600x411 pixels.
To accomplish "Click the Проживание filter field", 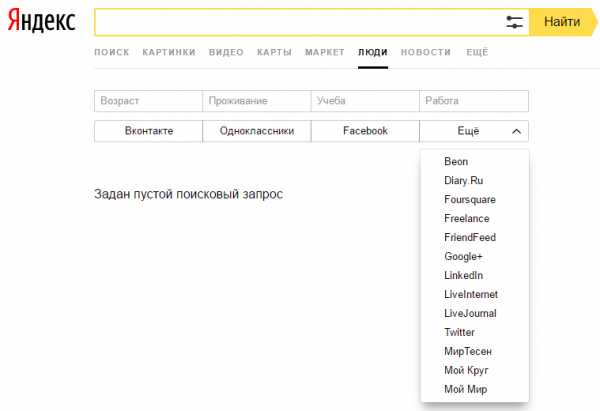I will [257, 101].
